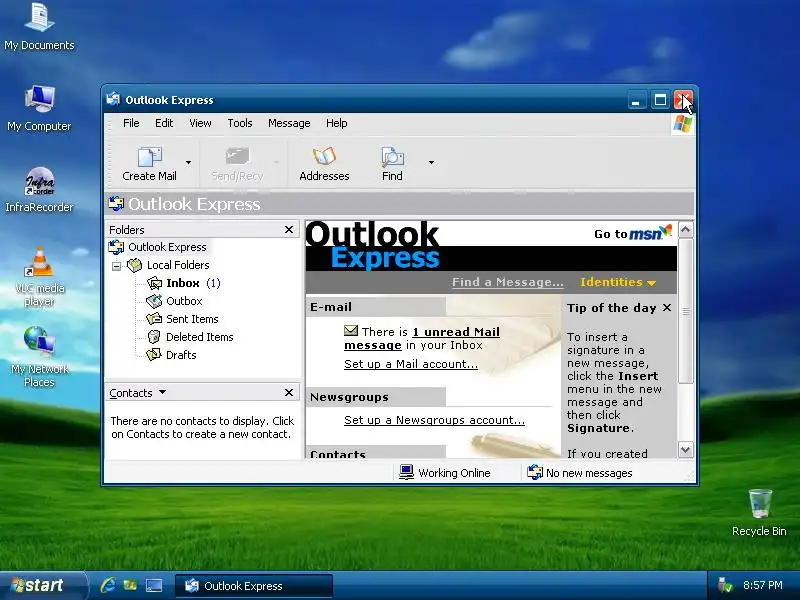Open the Contacts dropdown arrow

162,392
